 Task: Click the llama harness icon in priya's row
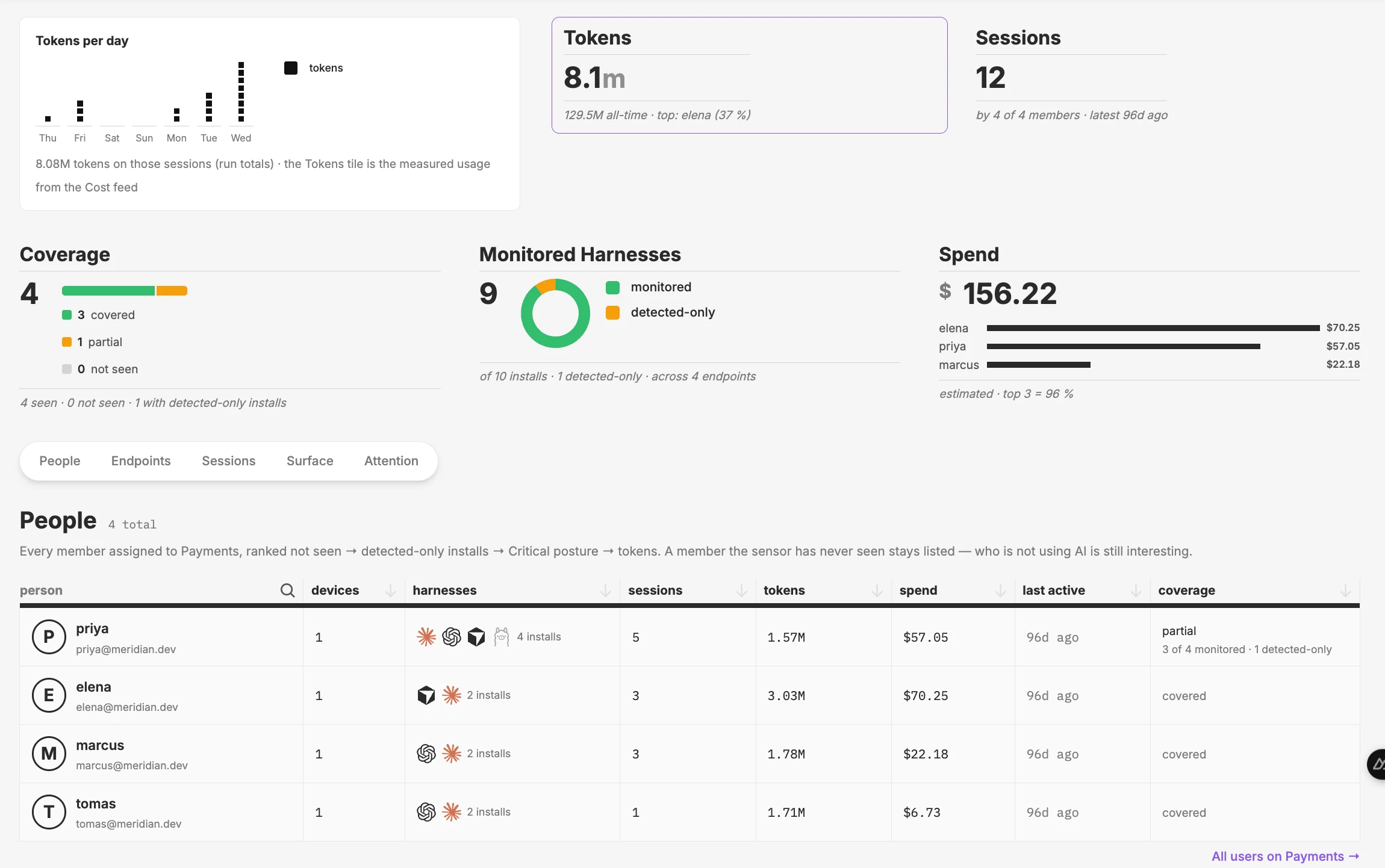pos(502,637)
